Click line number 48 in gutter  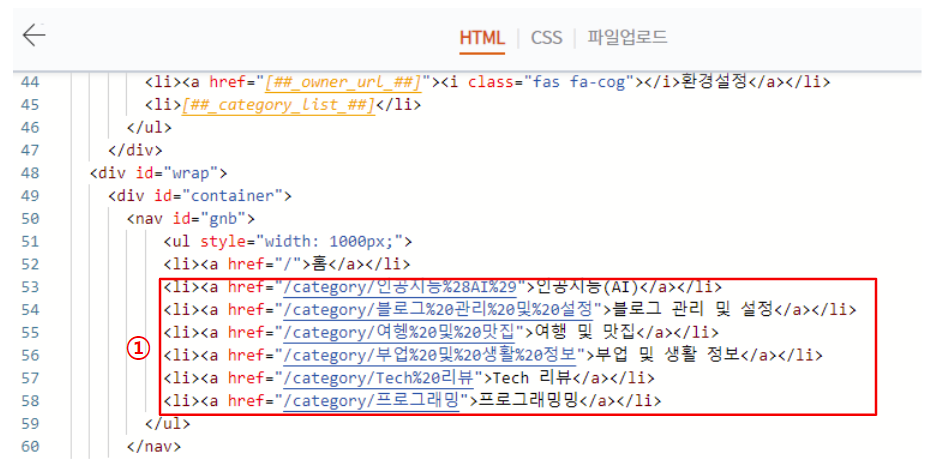pos(30,173)
